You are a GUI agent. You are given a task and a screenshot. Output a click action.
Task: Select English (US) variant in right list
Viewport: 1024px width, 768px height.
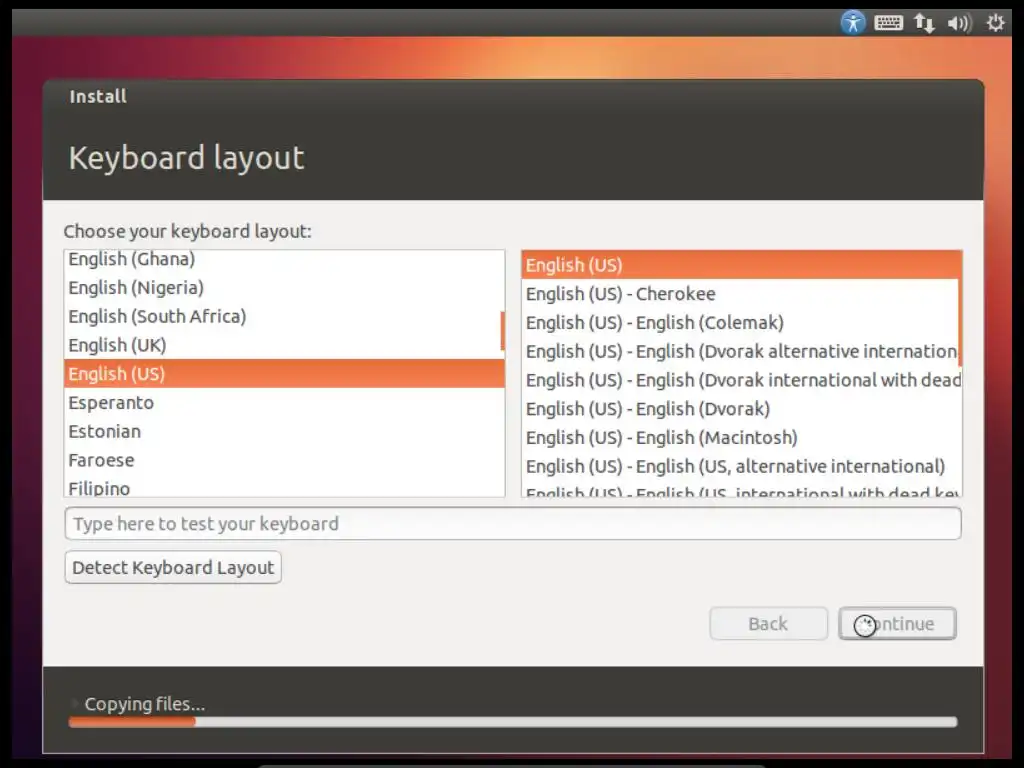point(740,265)
